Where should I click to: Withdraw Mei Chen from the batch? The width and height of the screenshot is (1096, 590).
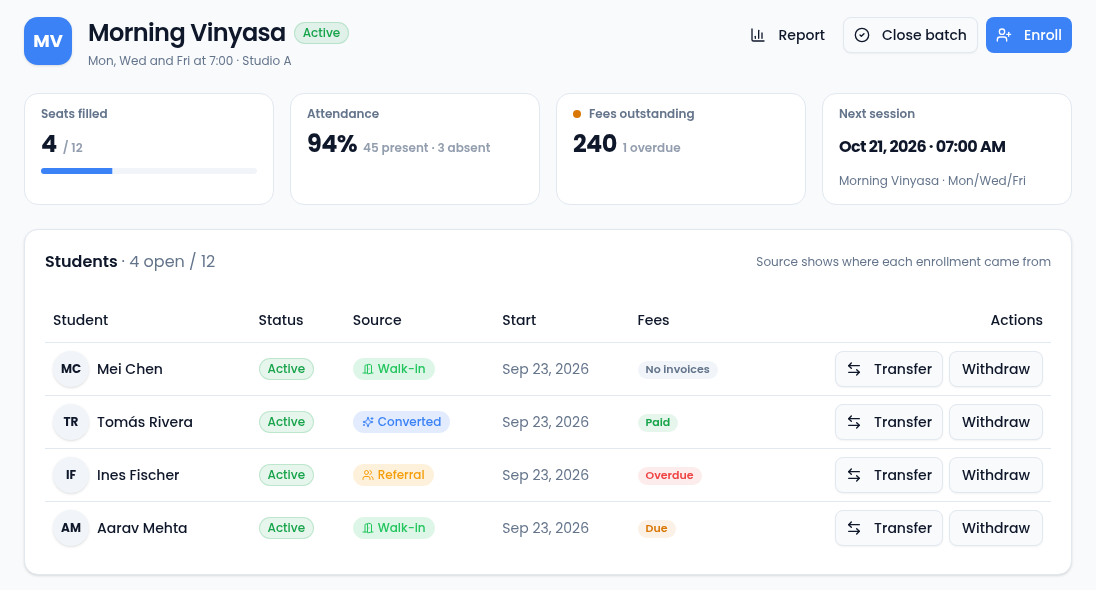coord(995,369)
